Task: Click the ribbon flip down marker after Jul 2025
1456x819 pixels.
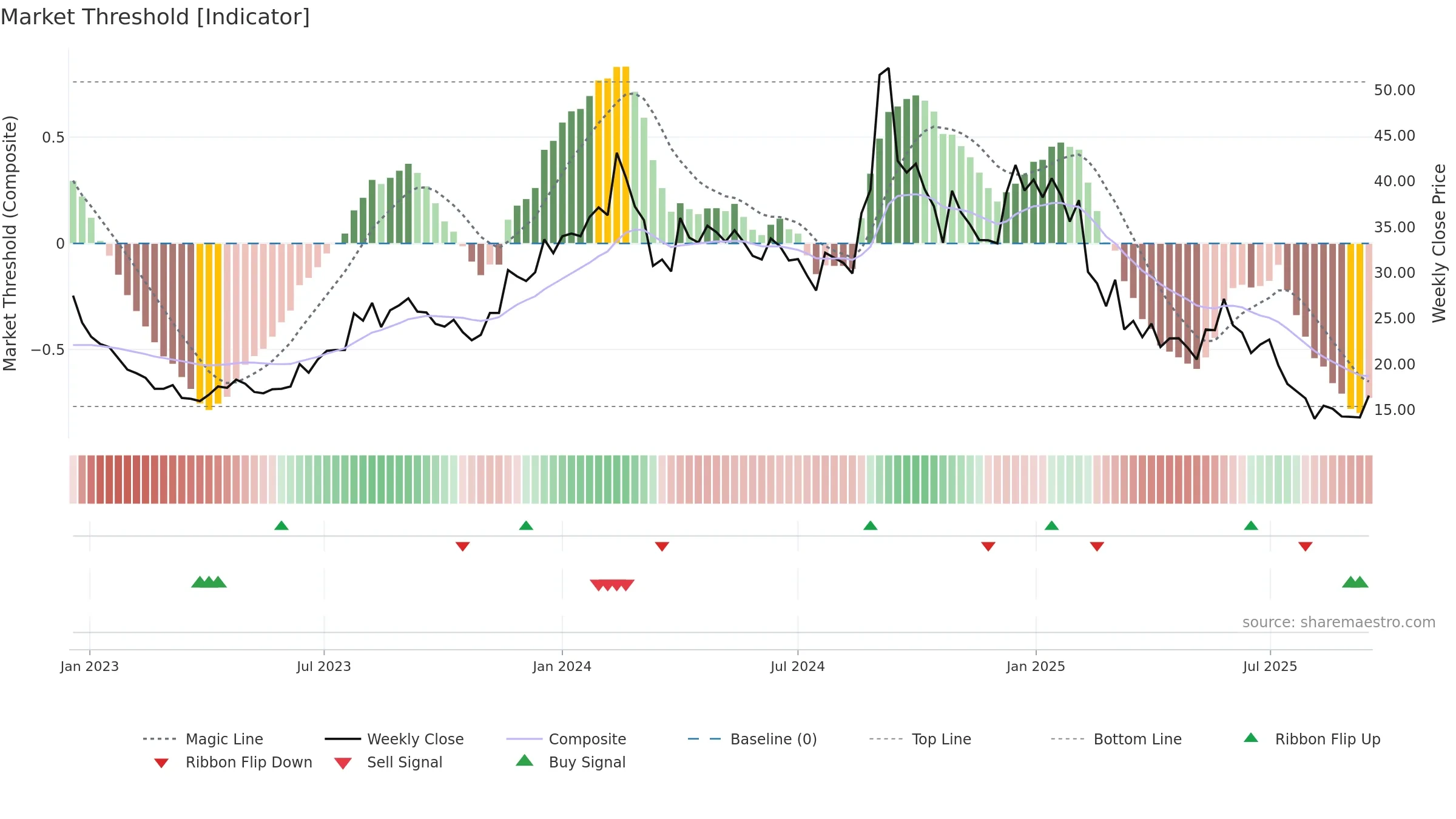Action: tap(1306, 547)
